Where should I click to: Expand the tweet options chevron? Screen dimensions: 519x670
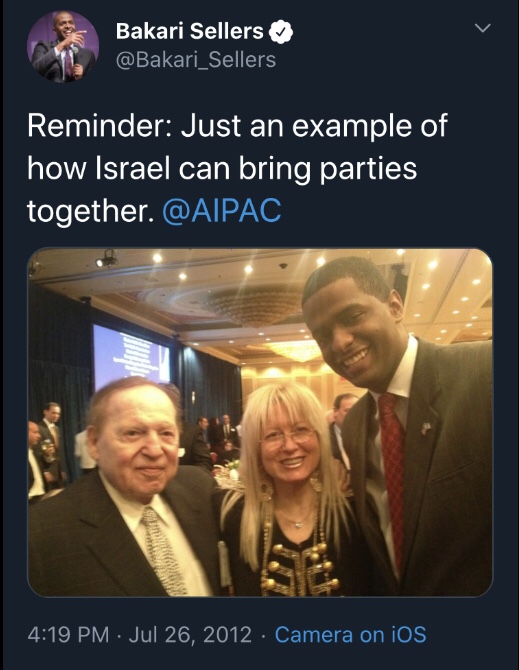pyautogui.click(x=483, y=28)
